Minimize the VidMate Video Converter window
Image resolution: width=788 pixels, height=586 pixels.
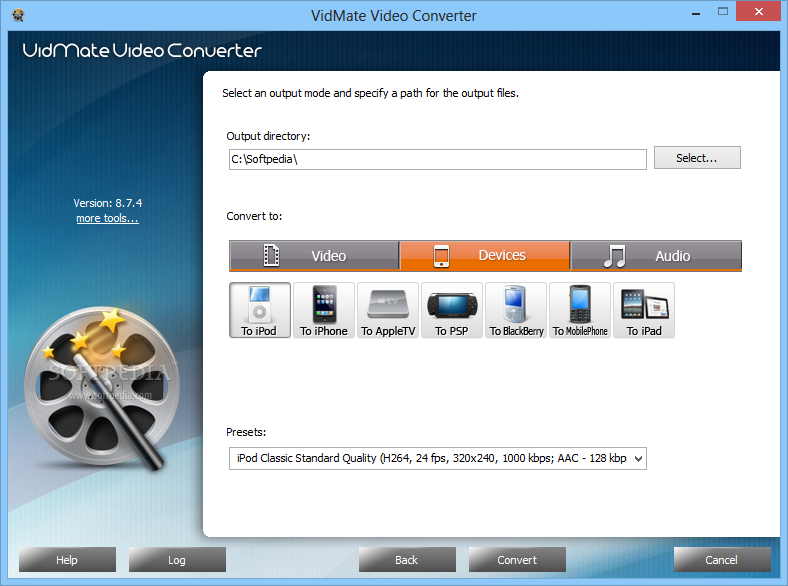coord(696,13)
